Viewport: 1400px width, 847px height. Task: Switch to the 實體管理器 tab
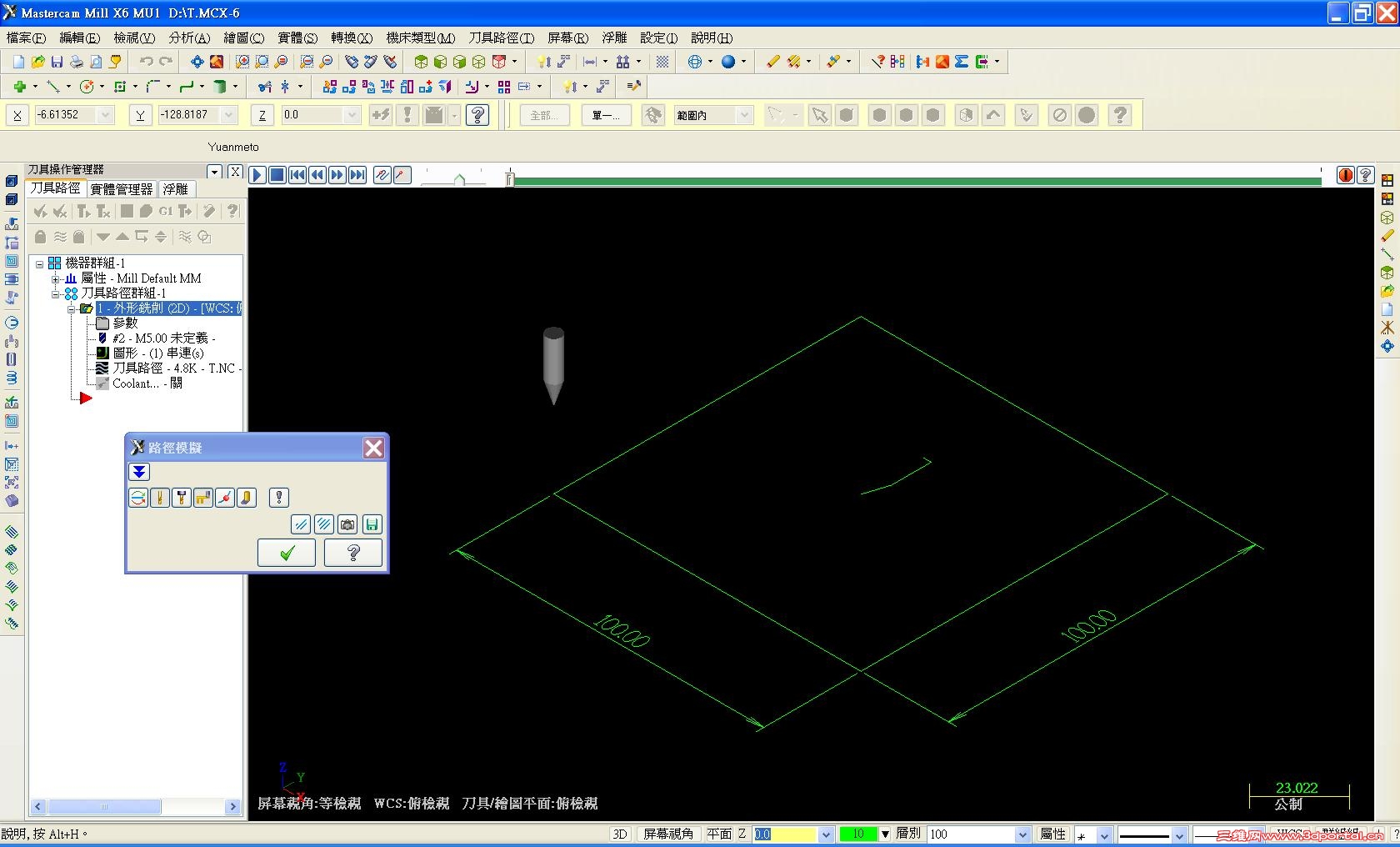pyautogui.click(x=122, y=189)
